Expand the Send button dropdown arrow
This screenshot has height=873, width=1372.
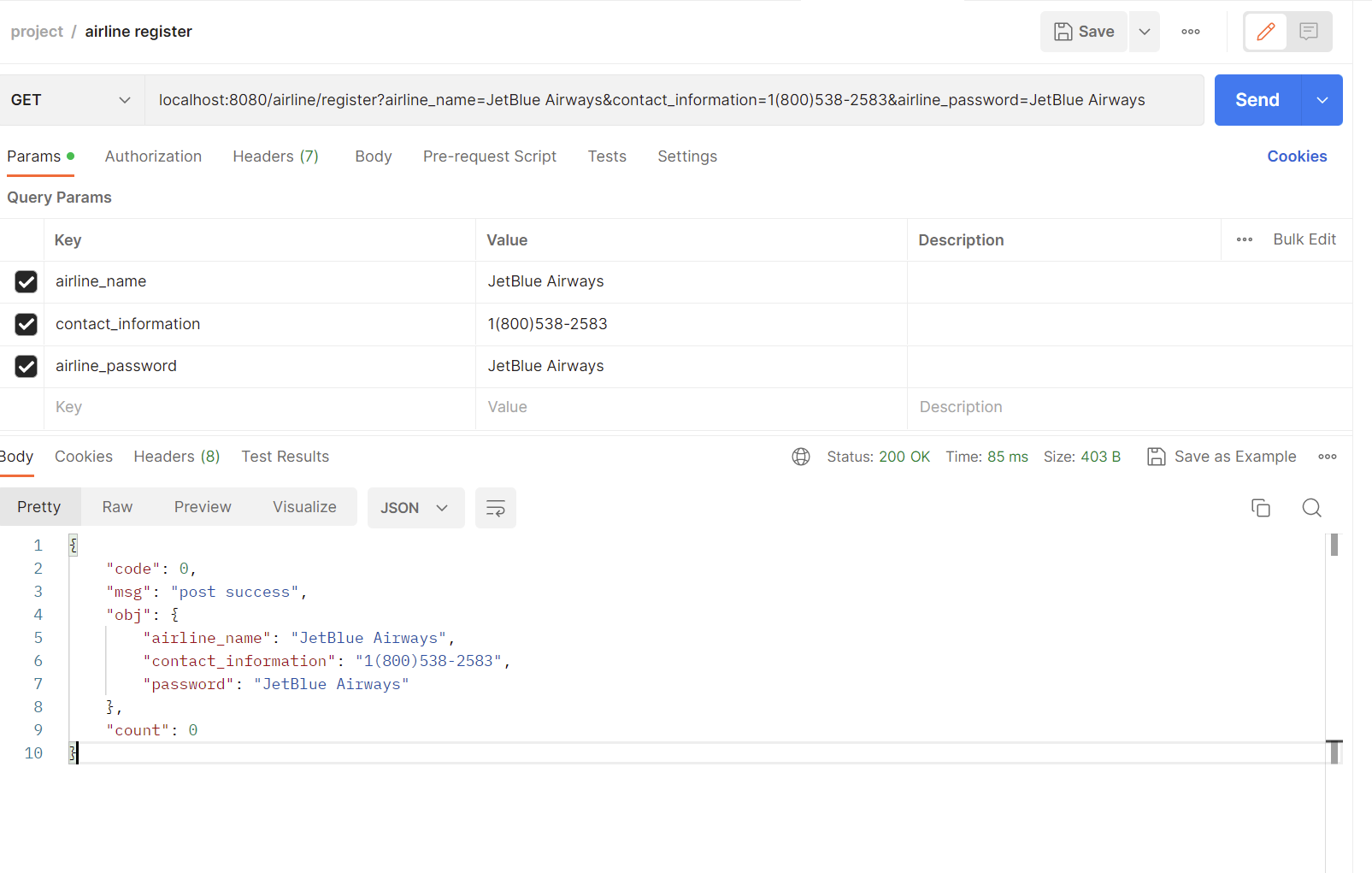pyautogui.click(x=1322, y=100)
